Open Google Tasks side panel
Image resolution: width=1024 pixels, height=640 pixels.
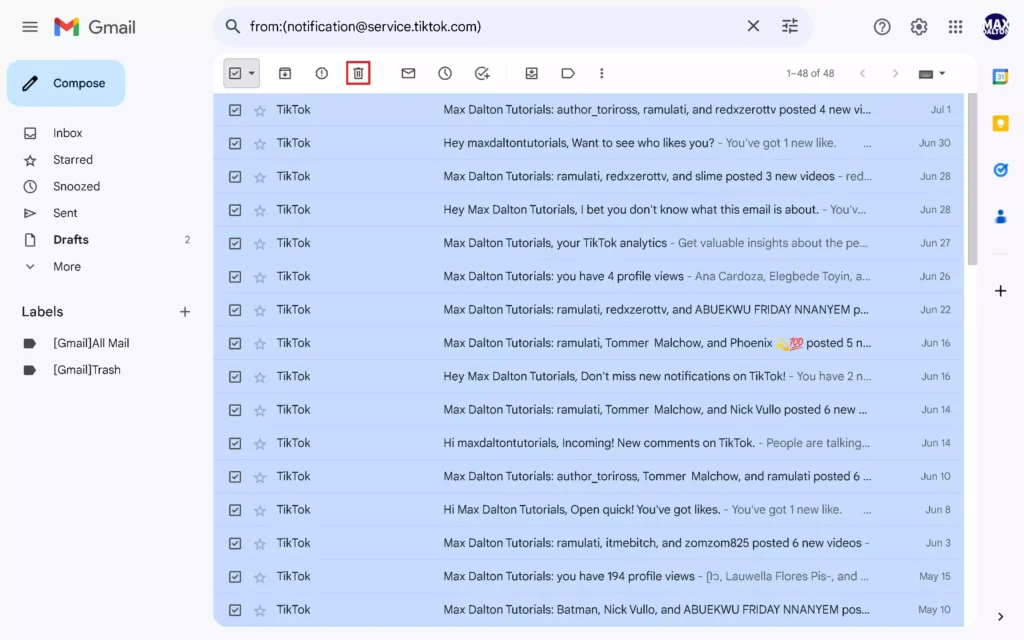click(1000, 170)
